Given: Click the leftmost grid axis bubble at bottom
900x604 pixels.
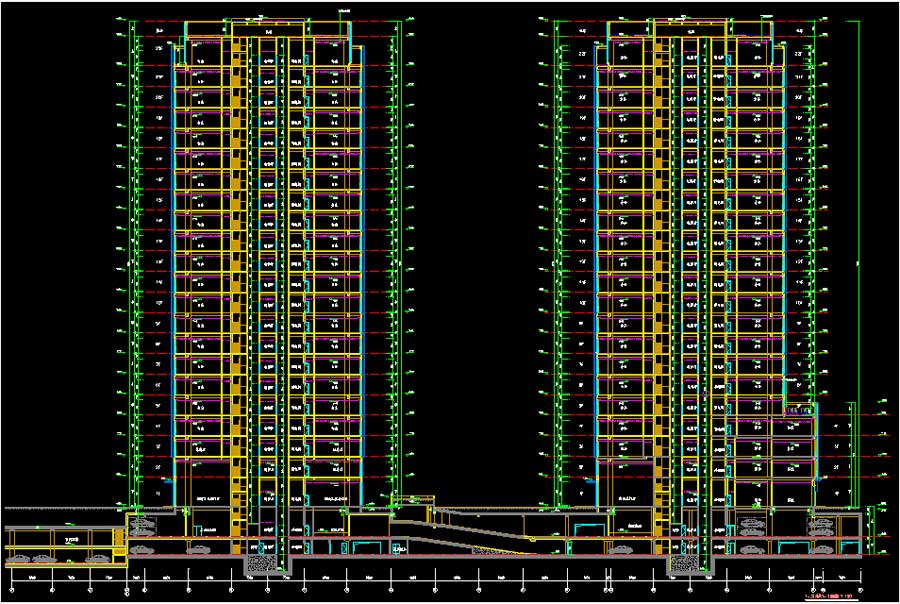Looking at the screenshot, I should point(10,589).
